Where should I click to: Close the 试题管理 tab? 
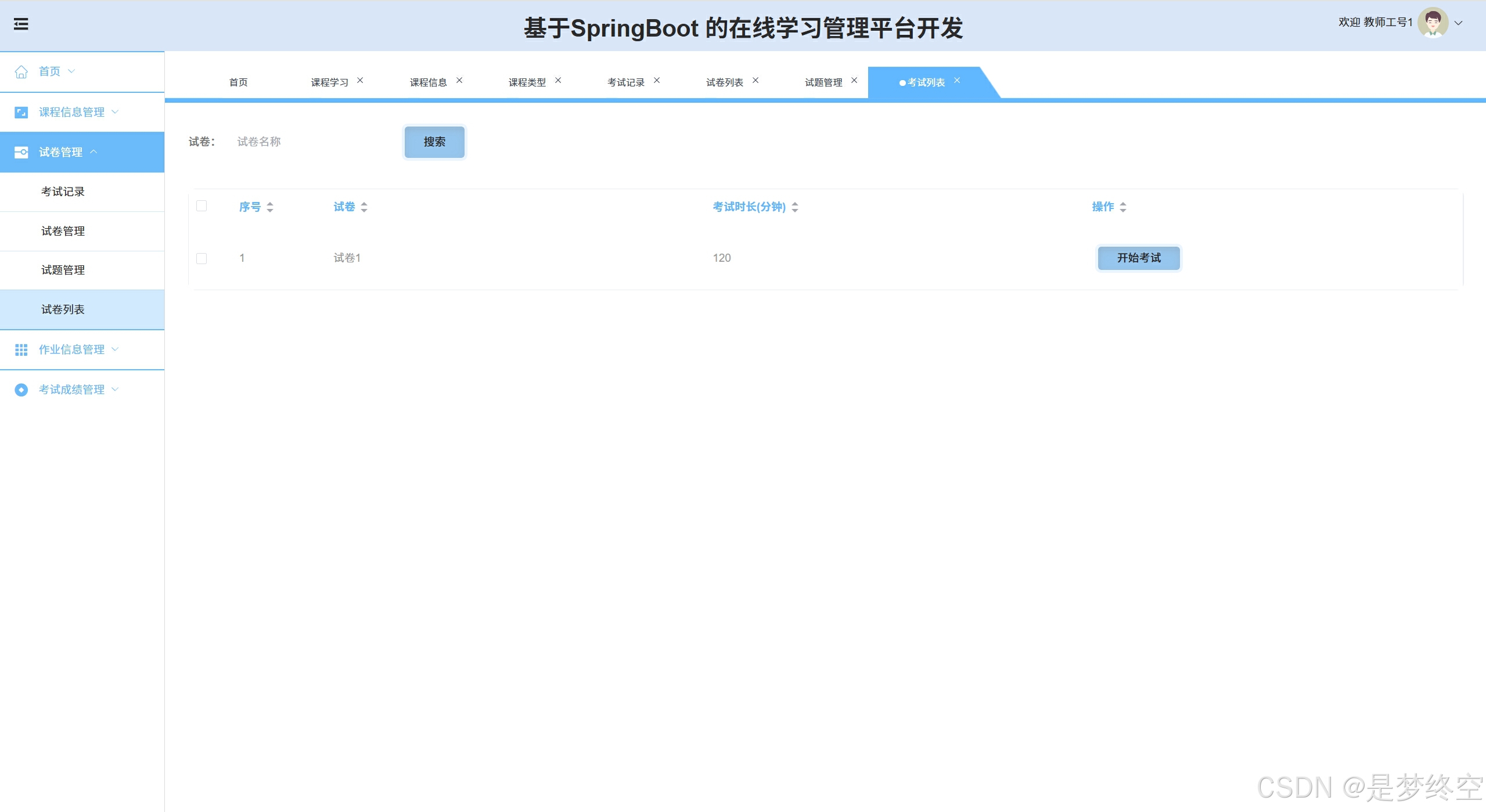click(854, 81)
